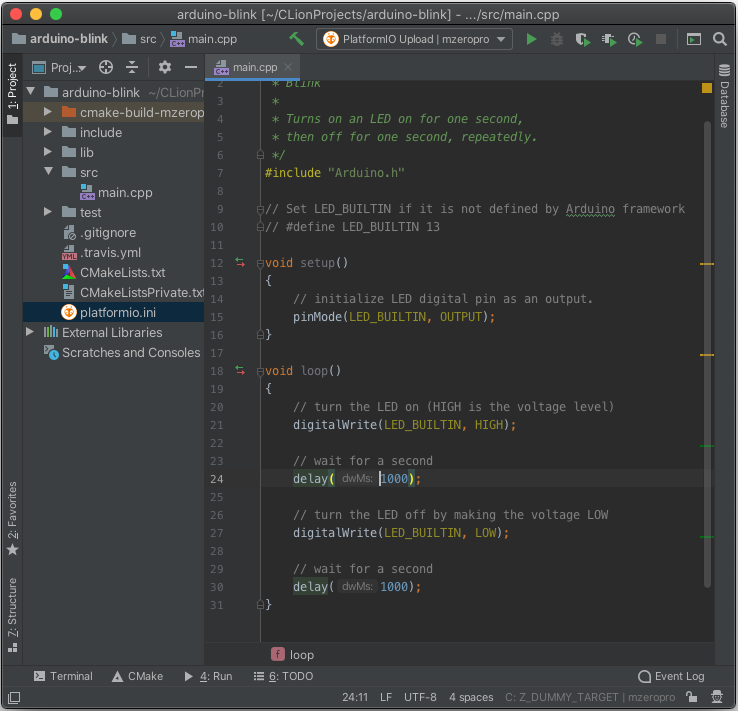Change LF line separator in status bar
The height and width of the screenshot is (711, 738).
(x=386, y=697)
